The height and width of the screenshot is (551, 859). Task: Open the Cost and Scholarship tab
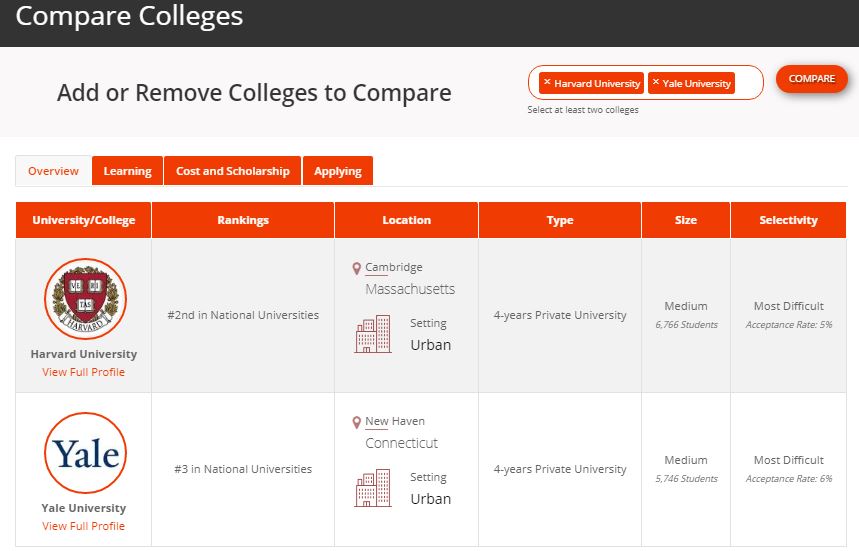(x=232, y=171)
